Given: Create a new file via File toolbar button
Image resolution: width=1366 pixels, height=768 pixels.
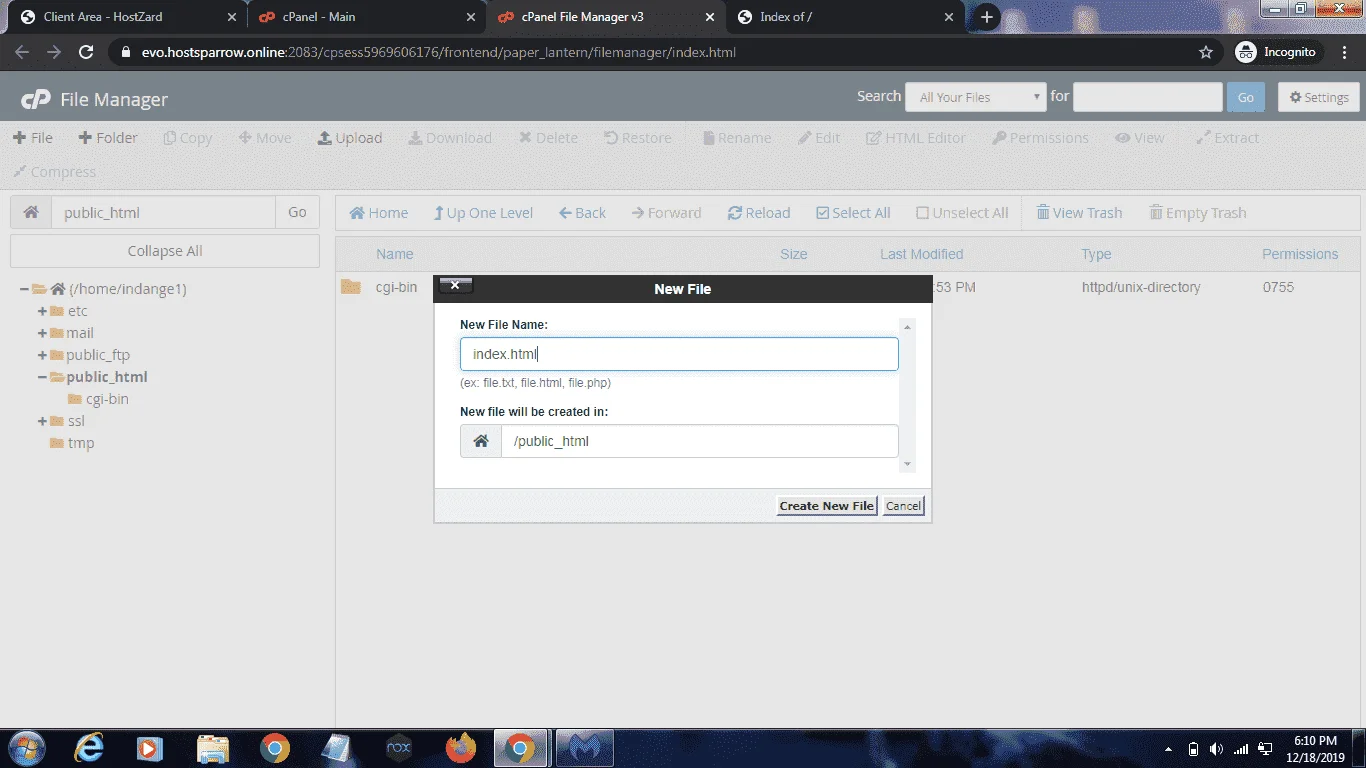Looking at the screenshot, I should [33, 138].
